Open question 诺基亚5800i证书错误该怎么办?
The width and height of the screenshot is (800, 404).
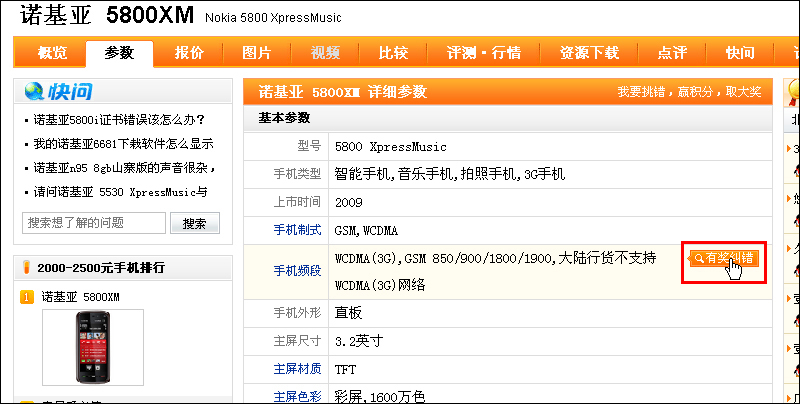tap(119, 120)
